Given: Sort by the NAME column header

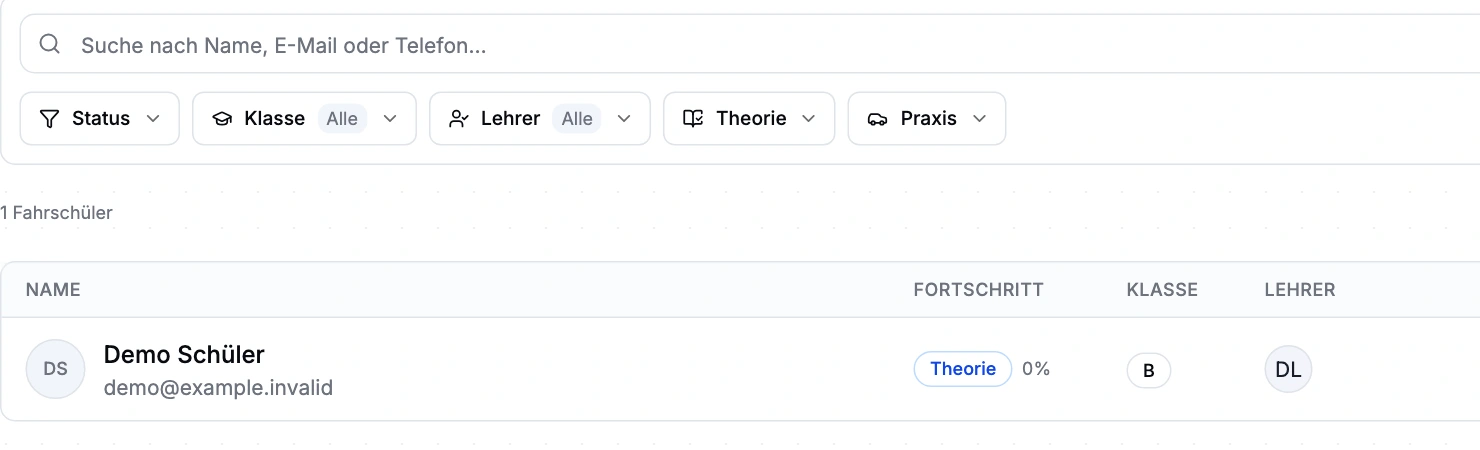Looking at the screenshot, I should [53, 290].
